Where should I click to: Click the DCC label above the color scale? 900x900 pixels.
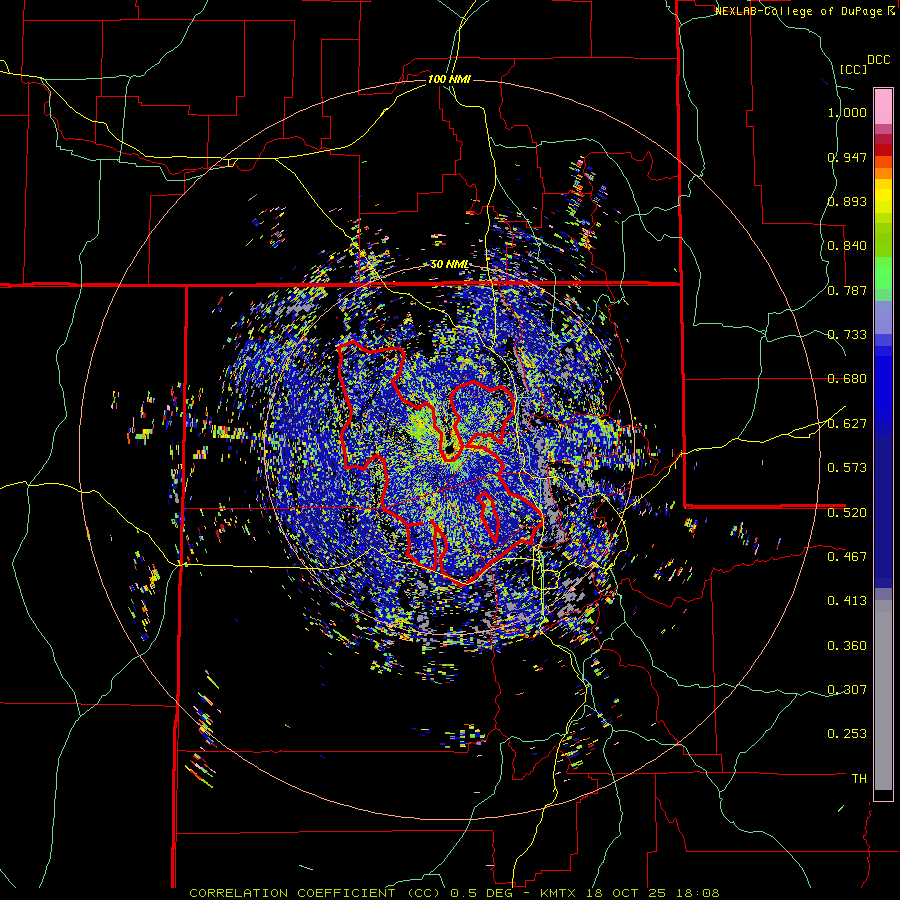[x=878, y=60]
